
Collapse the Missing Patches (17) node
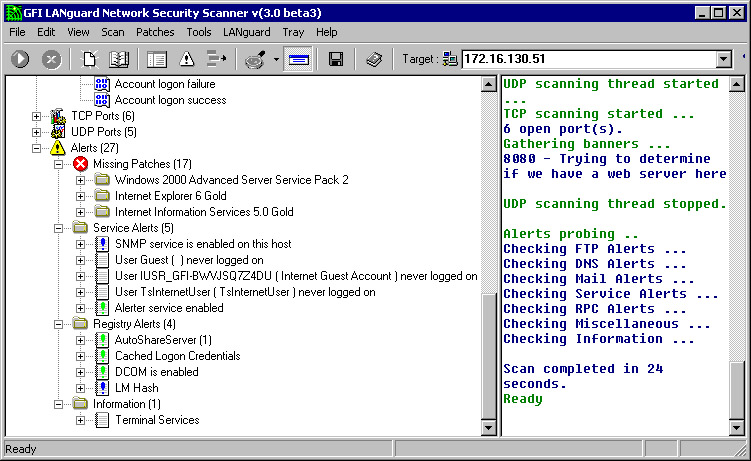pyautogui.click(x=58, y=164)
